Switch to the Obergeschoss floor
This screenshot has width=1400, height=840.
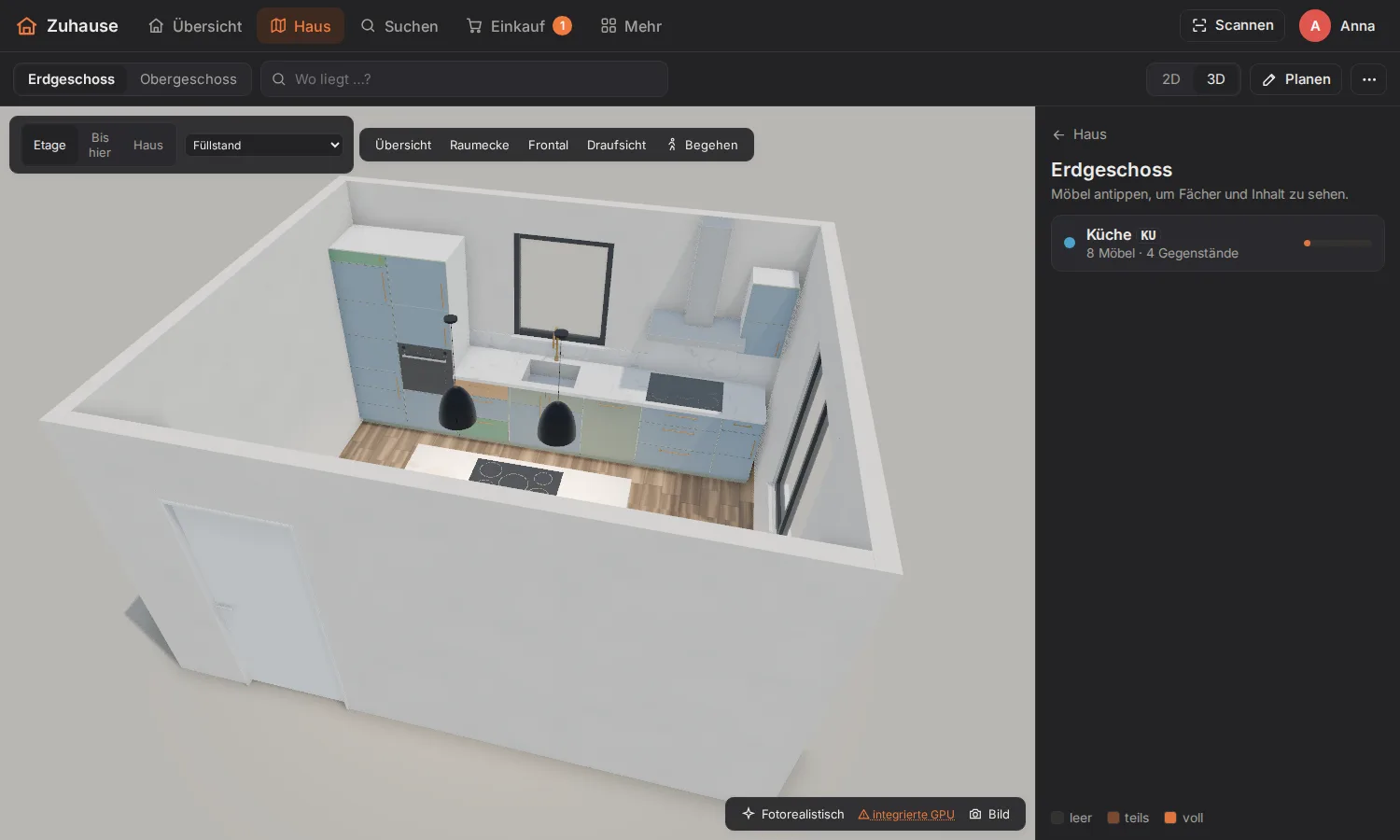tap(189, 79)
